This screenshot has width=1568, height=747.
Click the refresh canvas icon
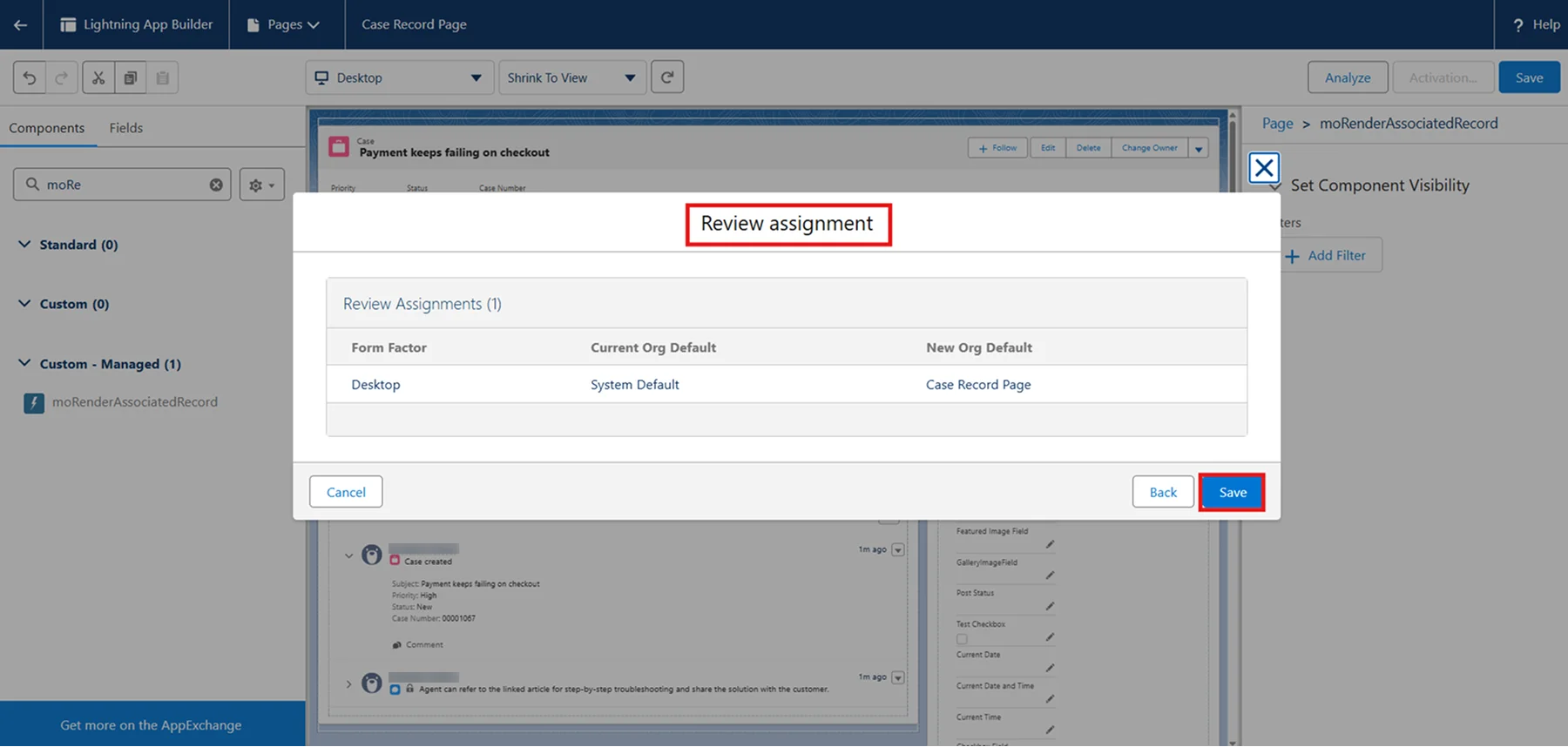click(667, 77)
